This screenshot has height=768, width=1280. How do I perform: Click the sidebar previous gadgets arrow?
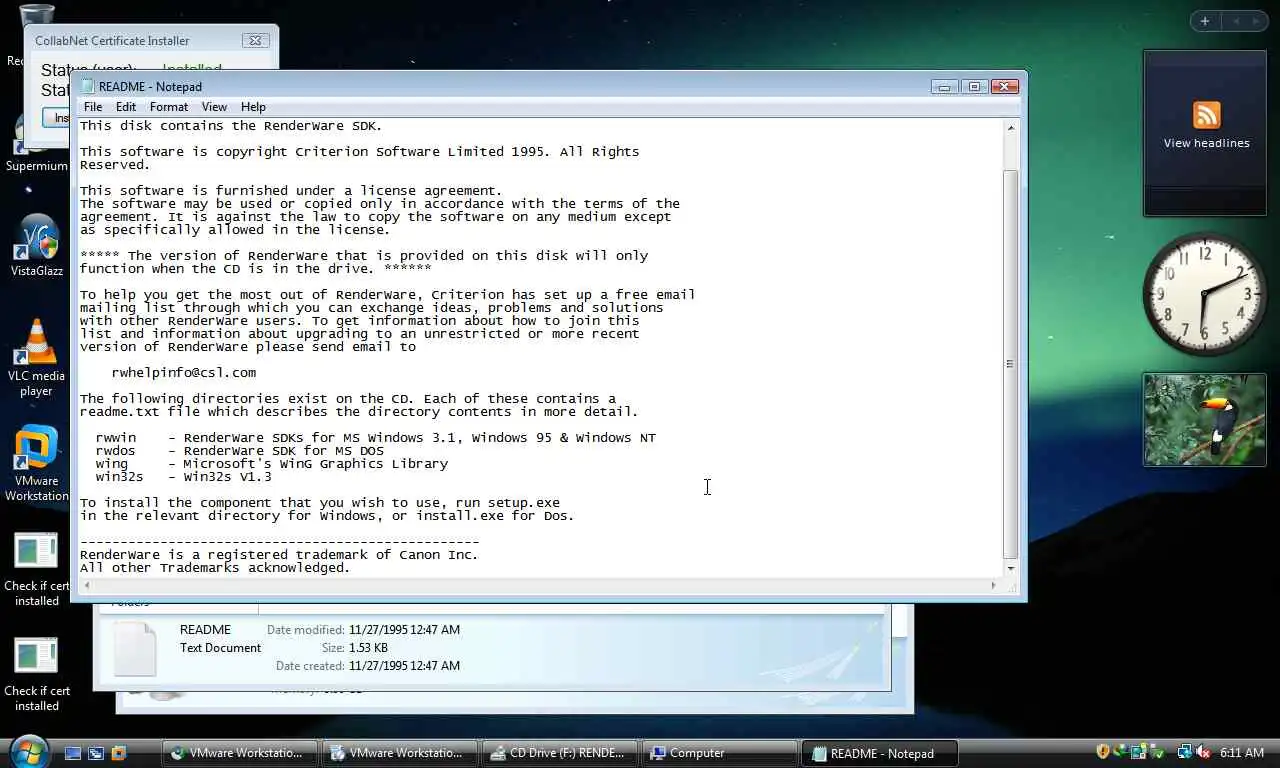1234,21
